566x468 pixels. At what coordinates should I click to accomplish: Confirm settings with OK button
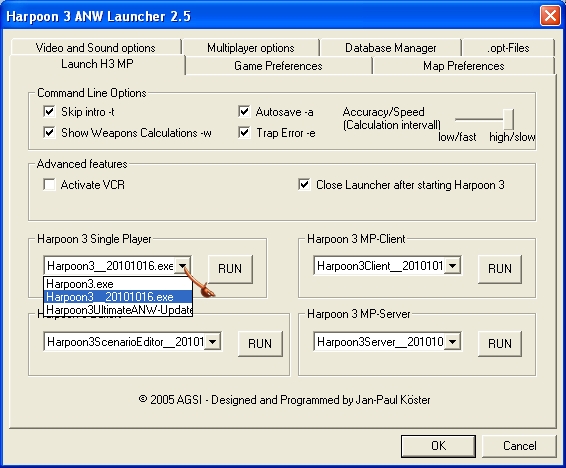[438, 446]
